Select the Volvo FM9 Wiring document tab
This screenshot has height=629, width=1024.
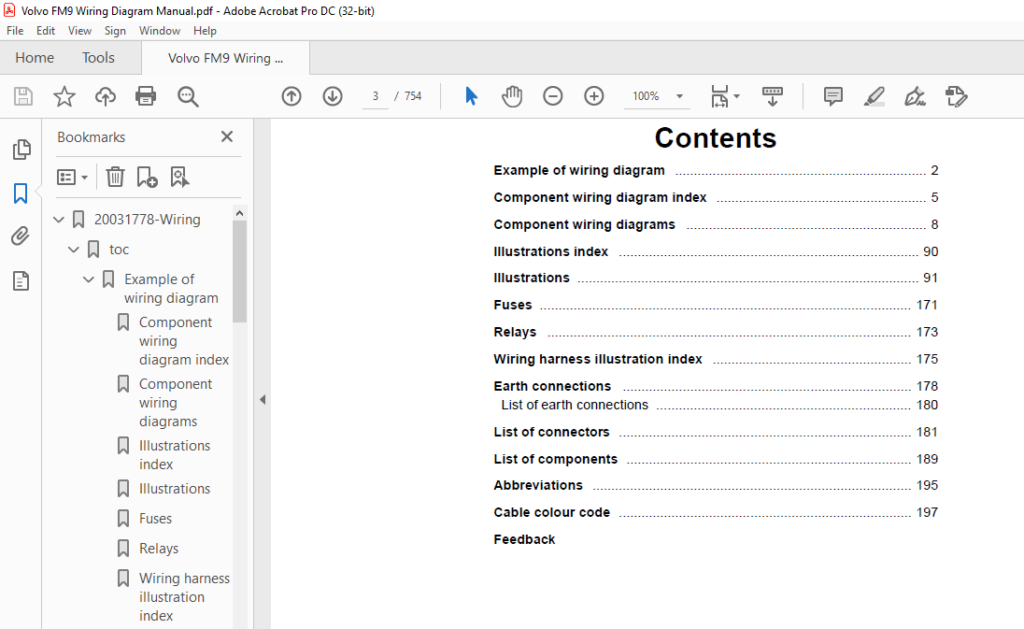click(x=225, y=58)
